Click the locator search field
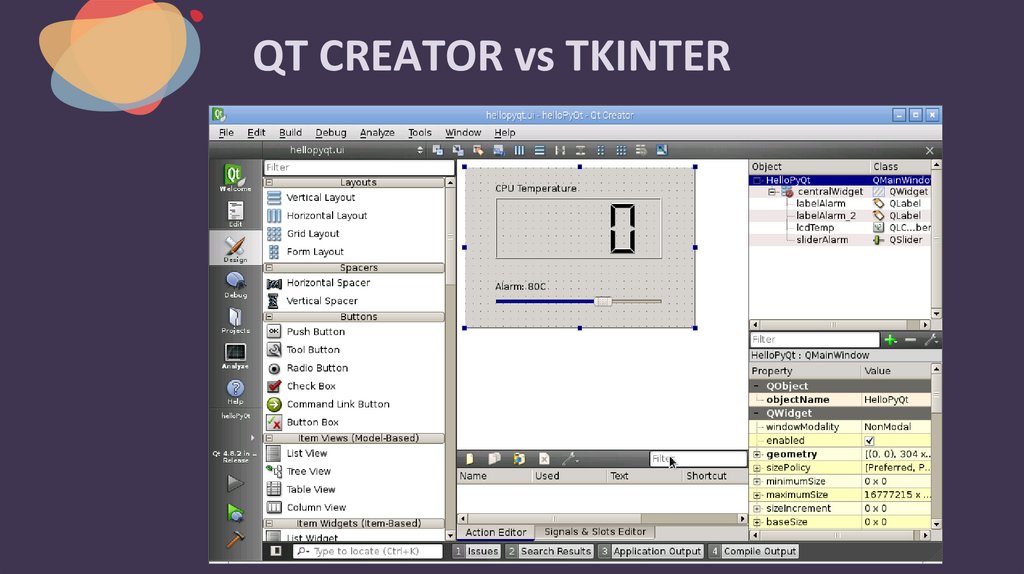This screenshot has height=574, width=1024. coord(368,551)
